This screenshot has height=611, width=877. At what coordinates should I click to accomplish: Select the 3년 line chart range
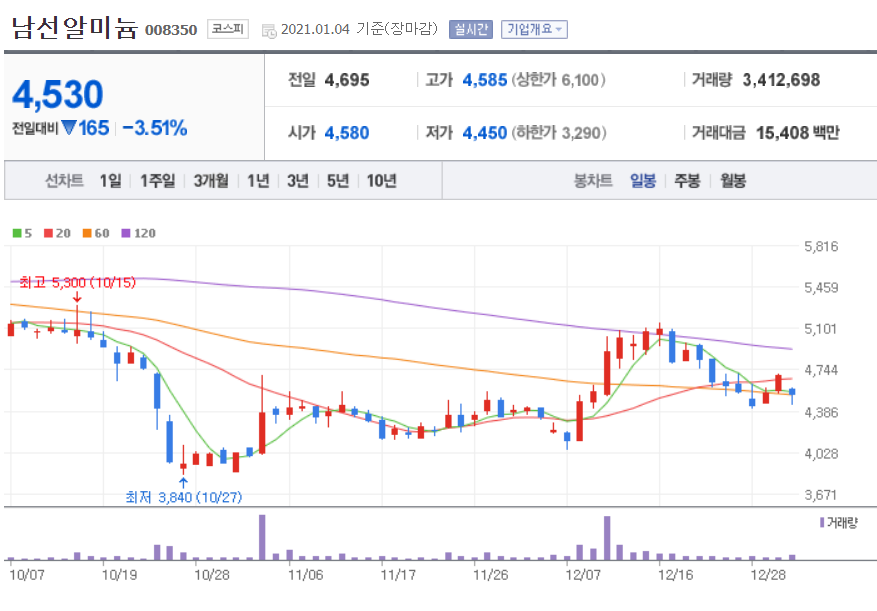point(298,181)
